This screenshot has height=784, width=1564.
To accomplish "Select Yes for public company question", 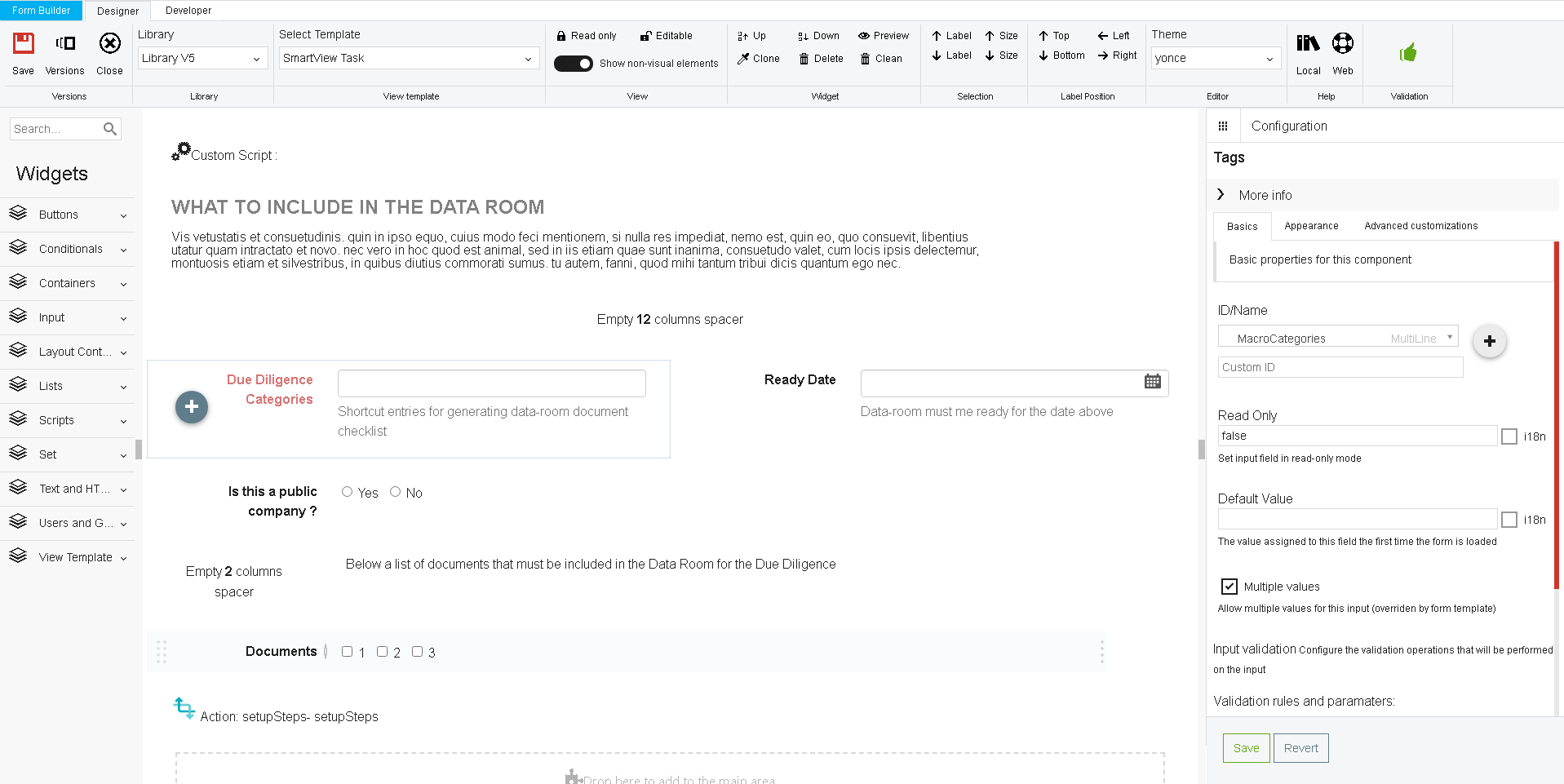I will pyautogui.click(x=347, y=491).
